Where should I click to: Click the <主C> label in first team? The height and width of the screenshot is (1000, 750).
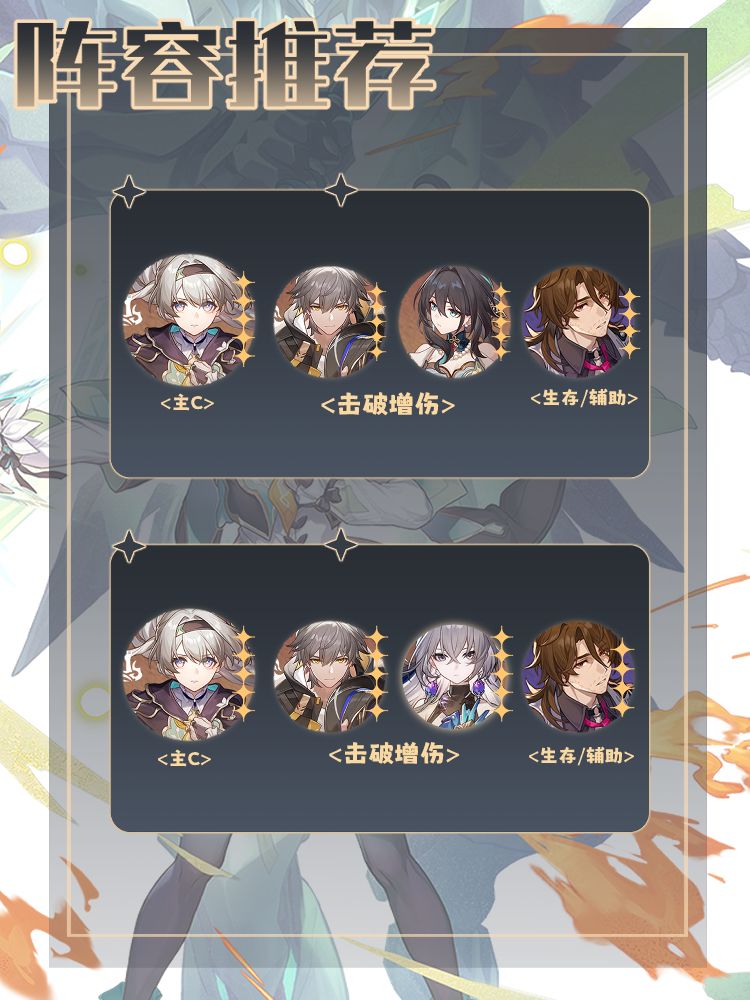click(x=186, y=404)
